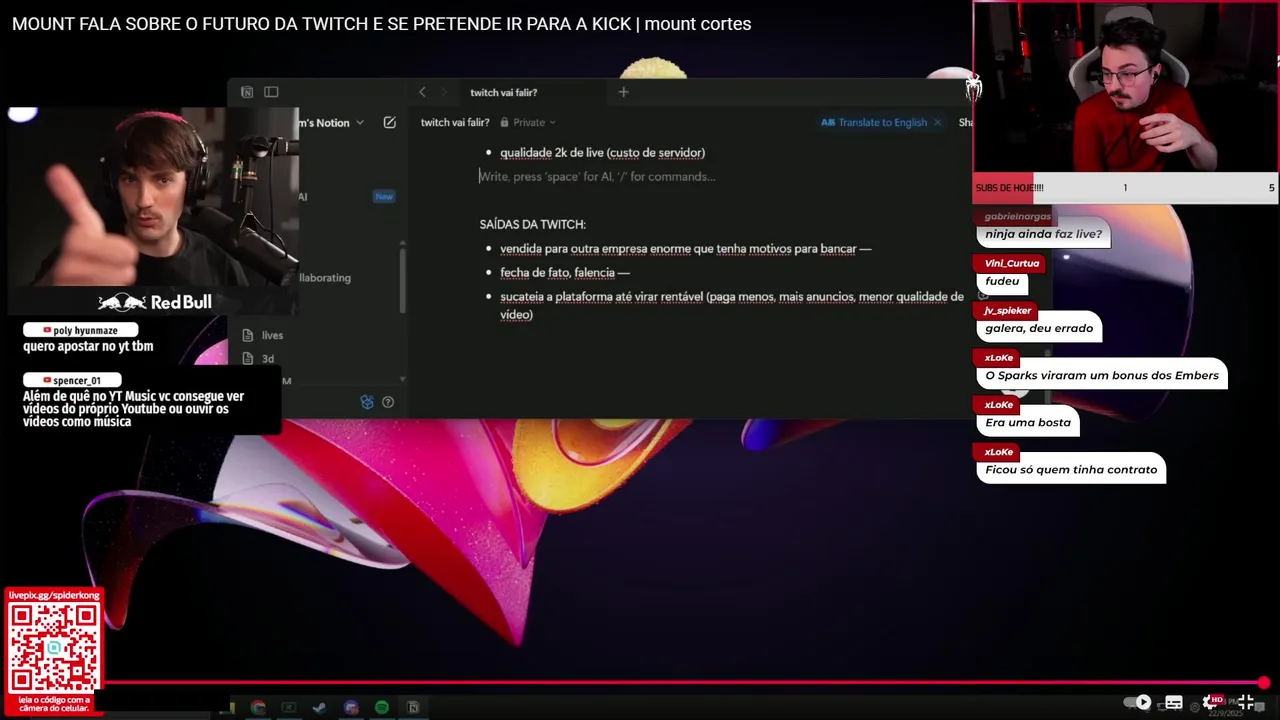Click the 'llaborating' sidebar entry
The image size is (1280, 720).
pyautogui.click(x=325, y=277)
